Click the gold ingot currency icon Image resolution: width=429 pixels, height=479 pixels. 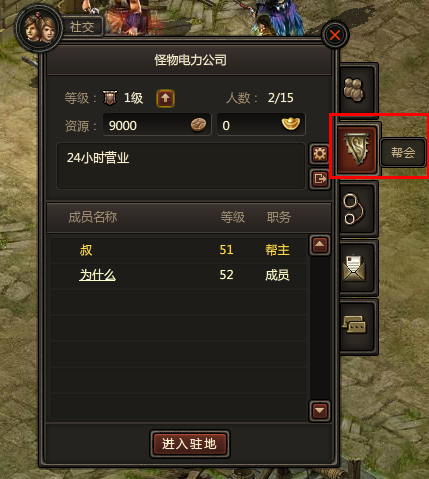(291, 124)
